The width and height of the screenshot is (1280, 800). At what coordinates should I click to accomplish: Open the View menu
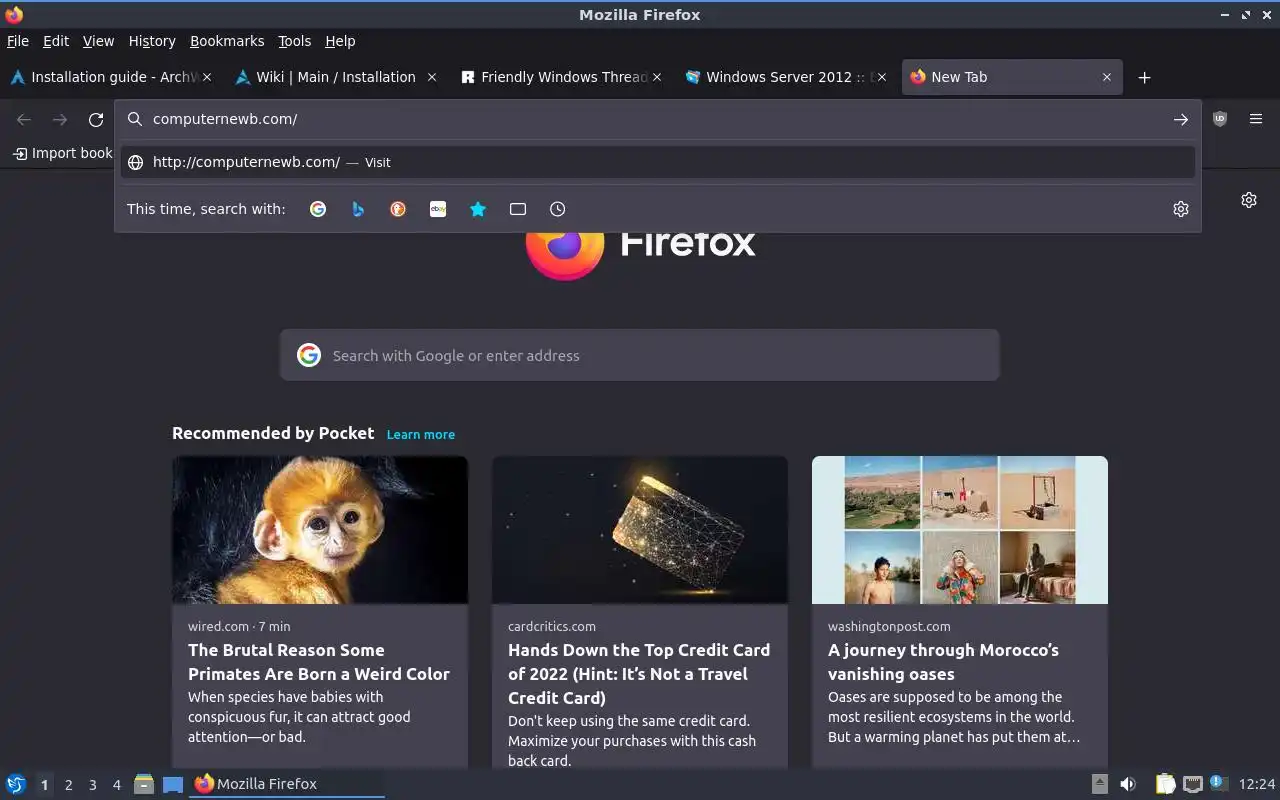coord(98,41)
